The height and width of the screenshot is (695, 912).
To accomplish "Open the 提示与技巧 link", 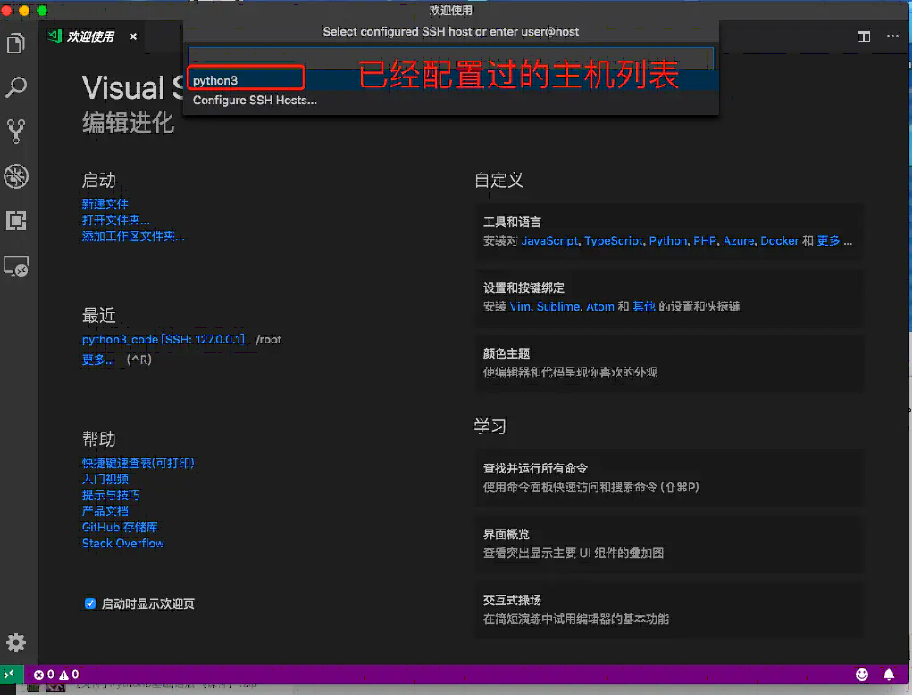I will (x=111, y=495).
